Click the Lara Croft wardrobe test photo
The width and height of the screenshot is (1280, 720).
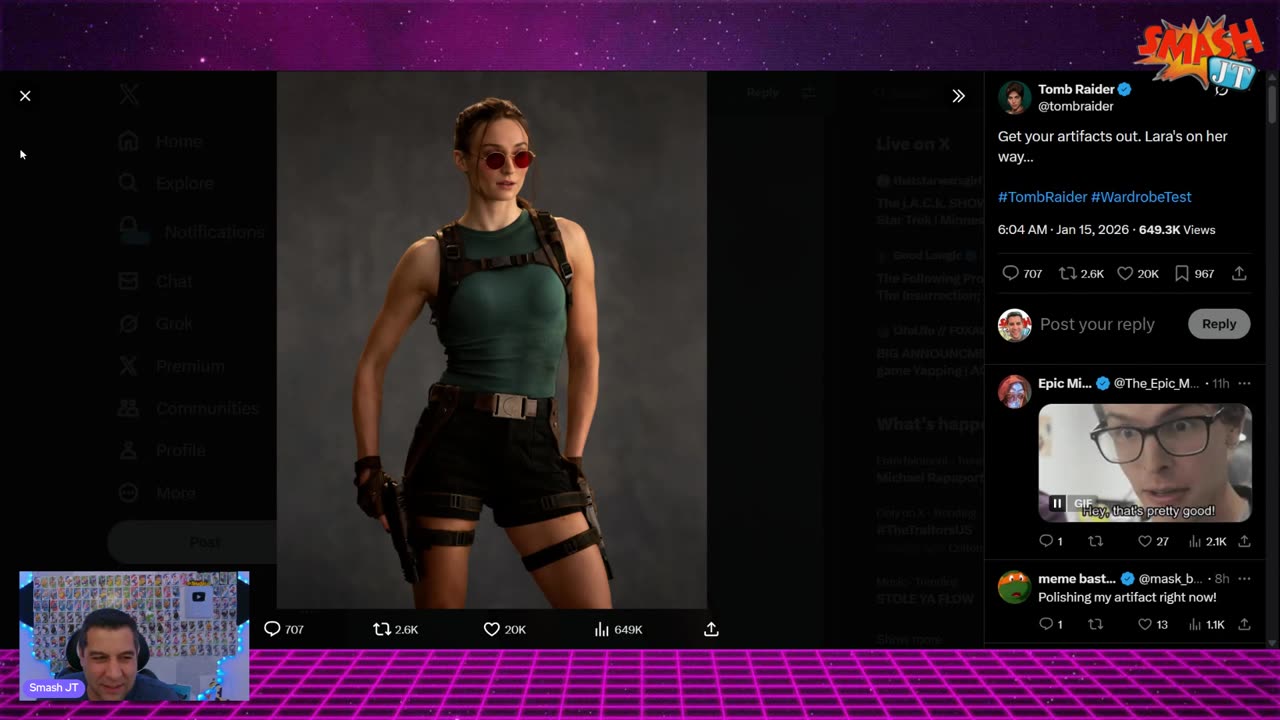tap(492, 340)
